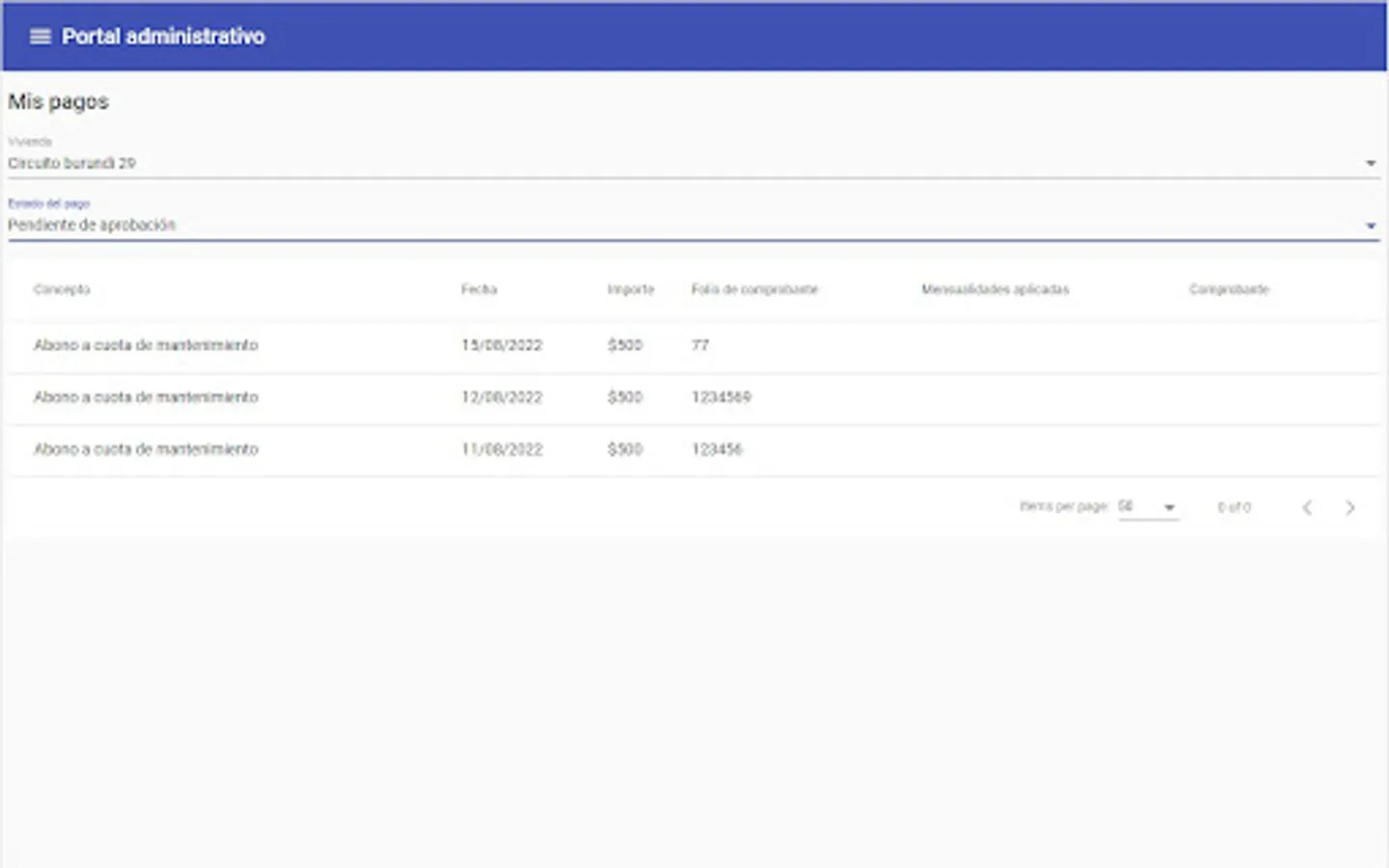
Task: Click the $500 amount in folio 123456 row
Action: [625, 449]
